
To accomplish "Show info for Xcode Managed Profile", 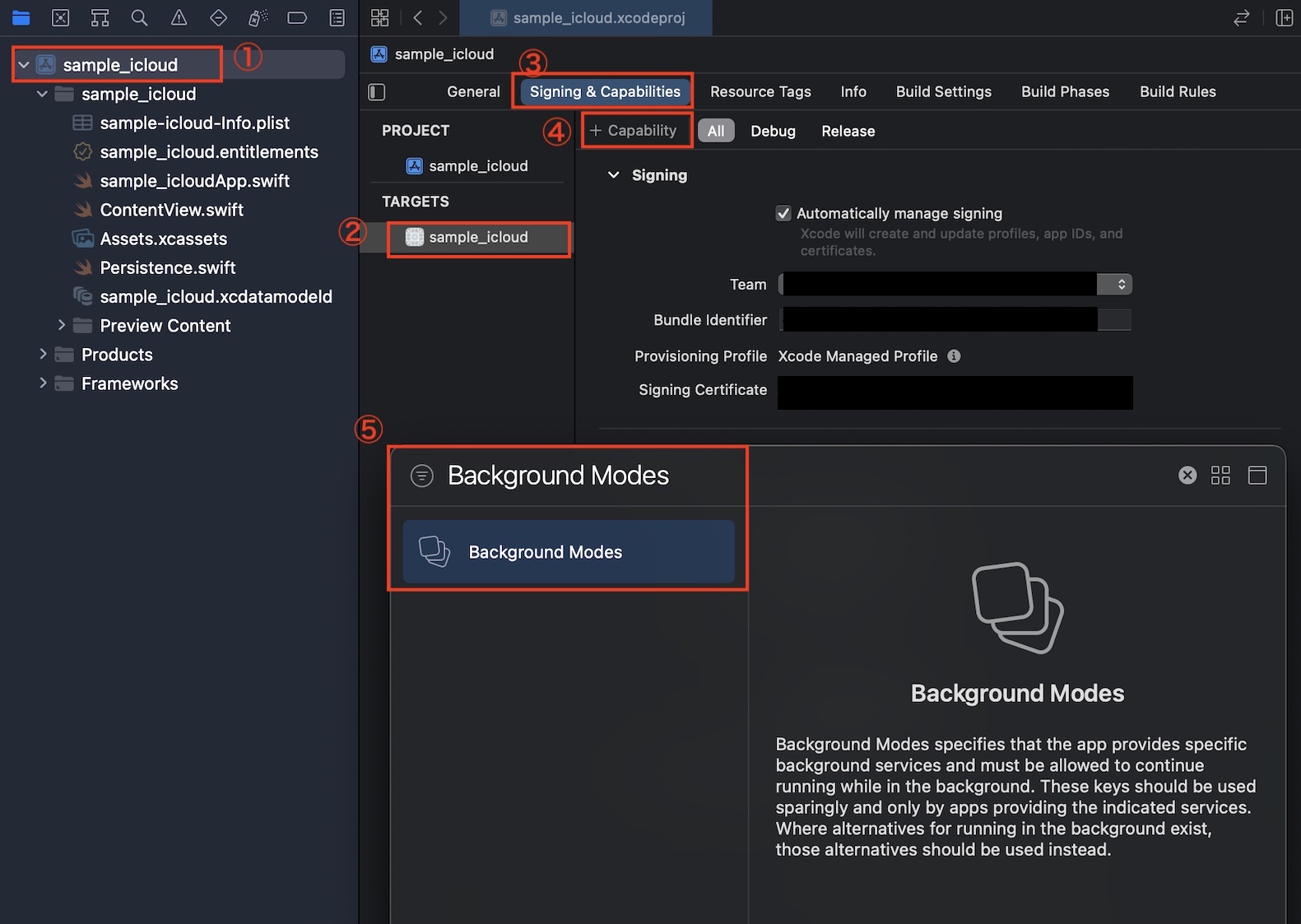I will [954, 356].
